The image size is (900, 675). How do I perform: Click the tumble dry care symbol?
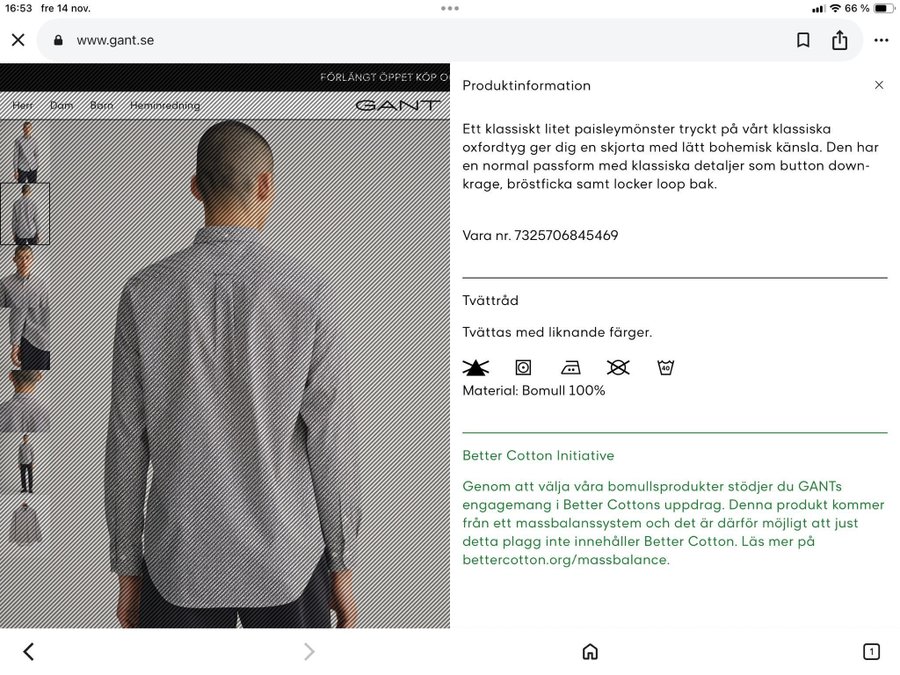pyautogui.click(x=523, y=367)
